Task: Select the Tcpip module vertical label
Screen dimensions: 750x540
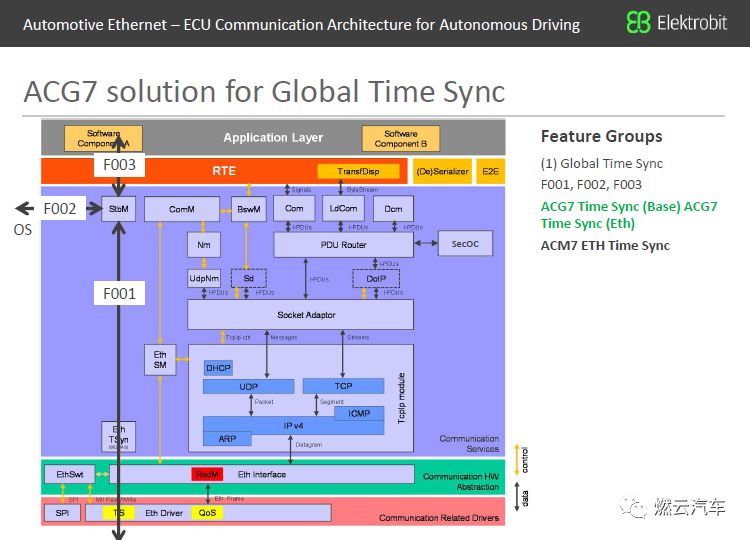Action: 402,398
